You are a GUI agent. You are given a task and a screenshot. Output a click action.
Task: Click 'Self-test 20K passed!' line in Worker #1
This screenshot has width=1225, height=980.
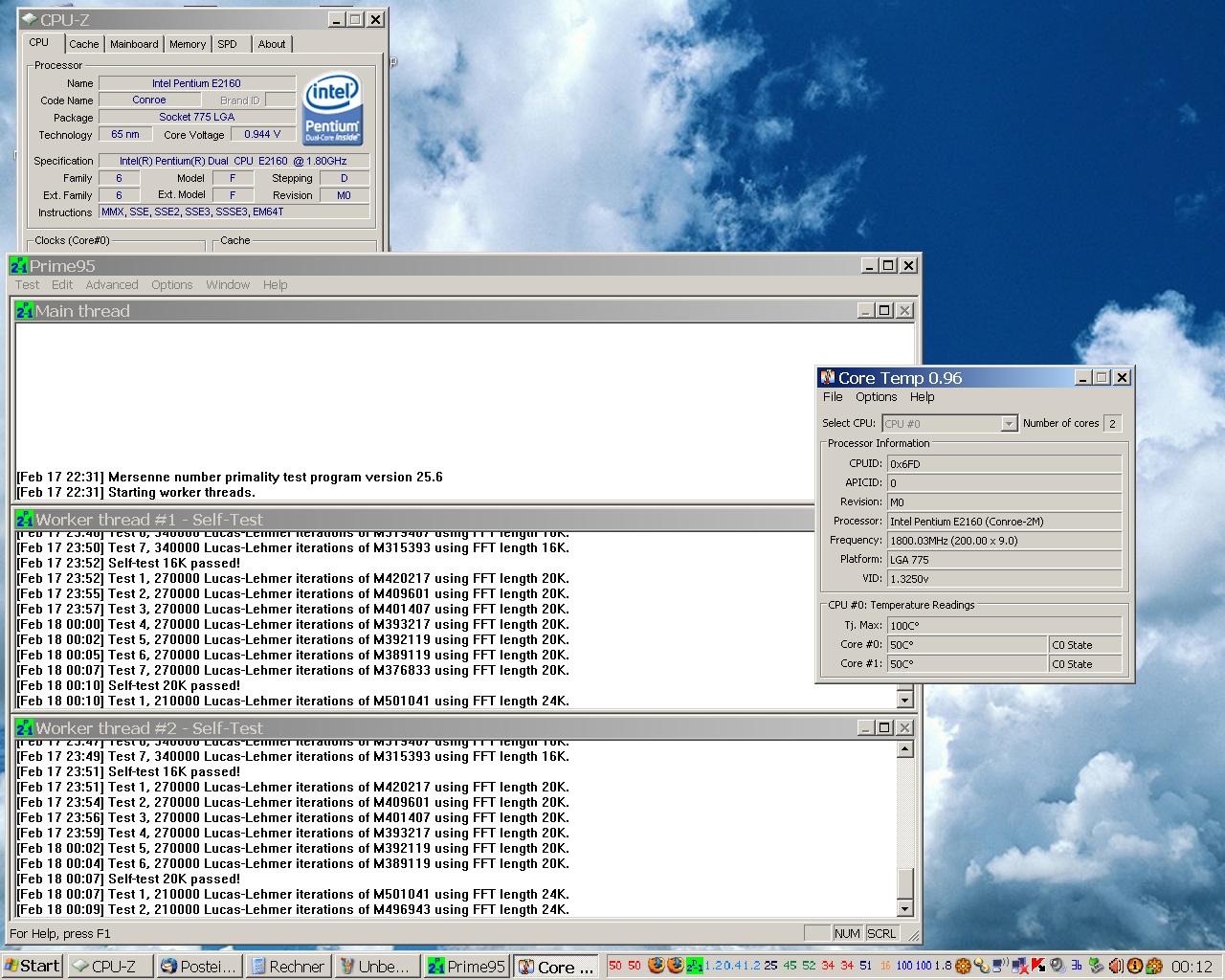(x=174, y=685)
